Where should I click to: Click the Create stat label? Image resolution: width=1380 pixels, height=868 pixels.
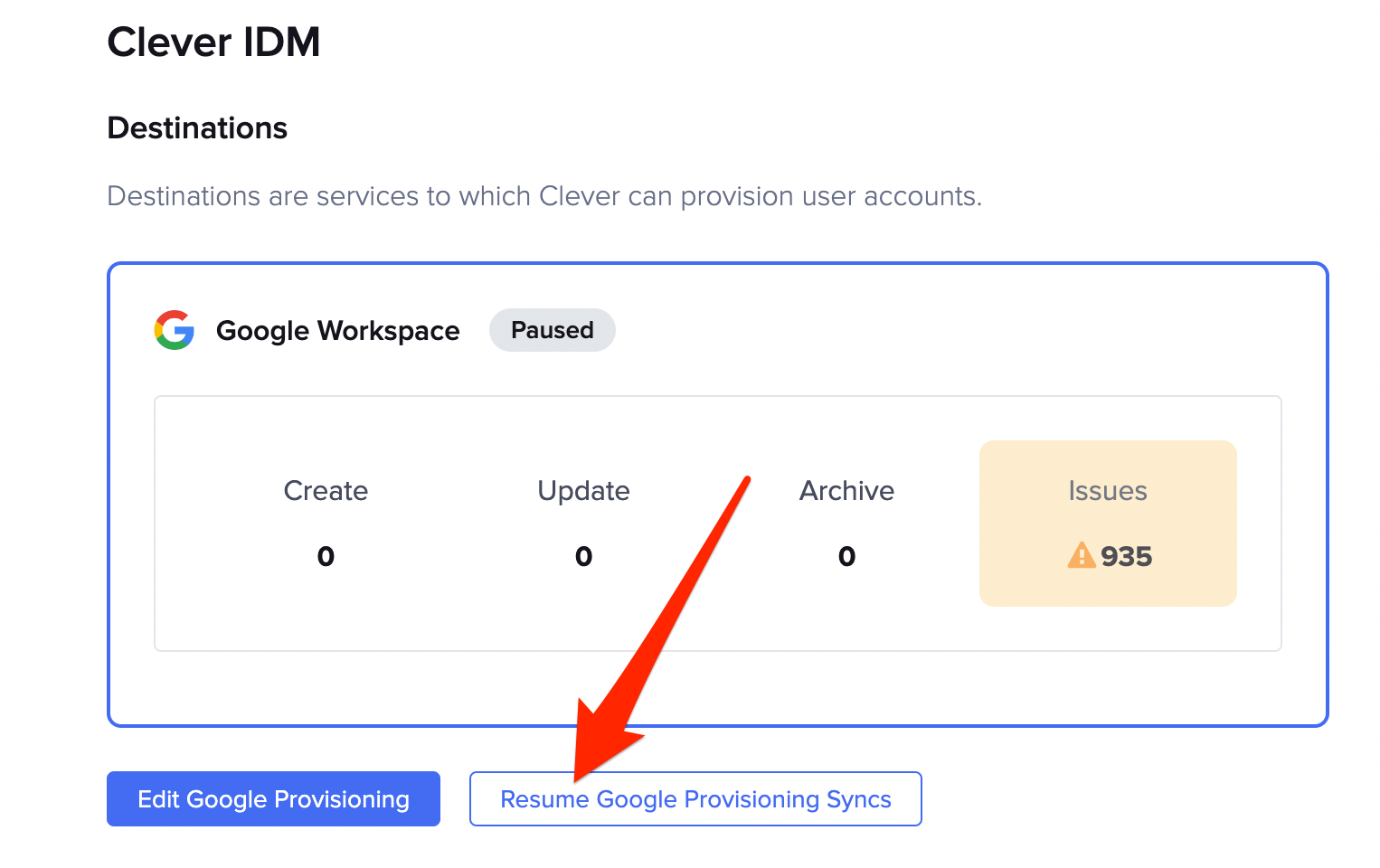326,490
